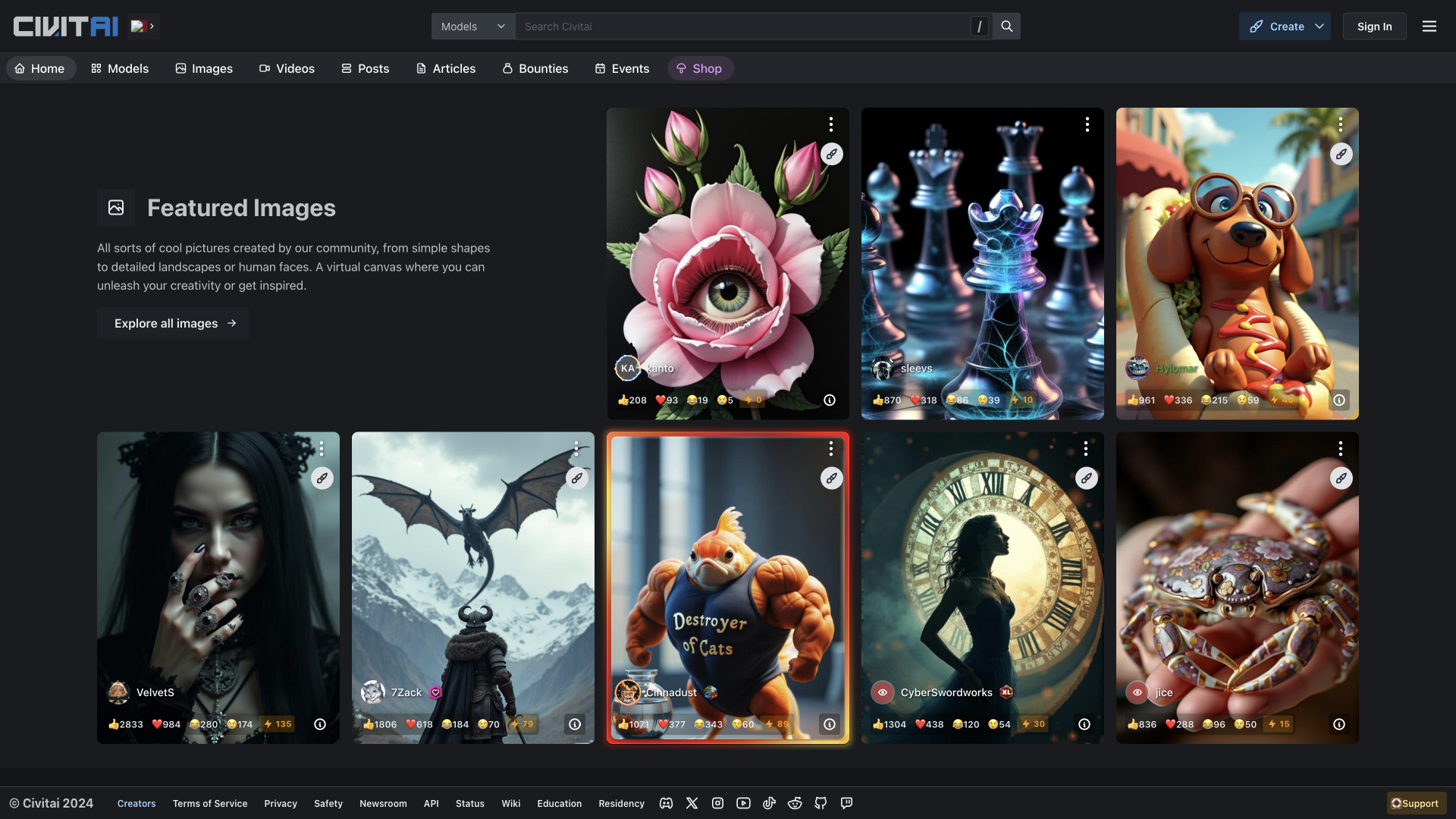
Task: Select the Models tab
Action: pyautogui.click(x=120, y=68)
